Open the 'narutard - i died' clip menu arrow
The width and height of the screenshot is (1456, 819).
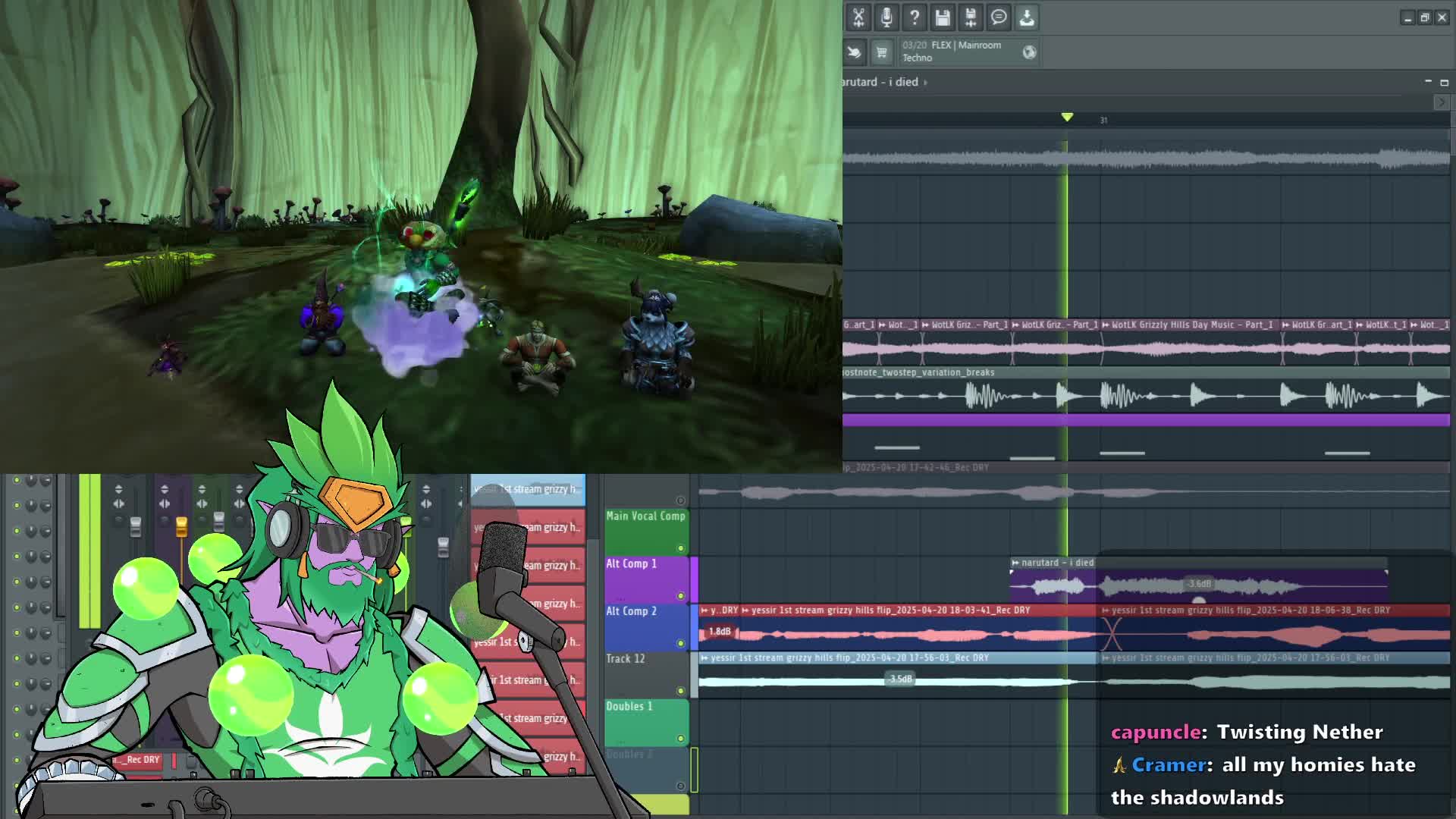click(x=1015, y=563)
